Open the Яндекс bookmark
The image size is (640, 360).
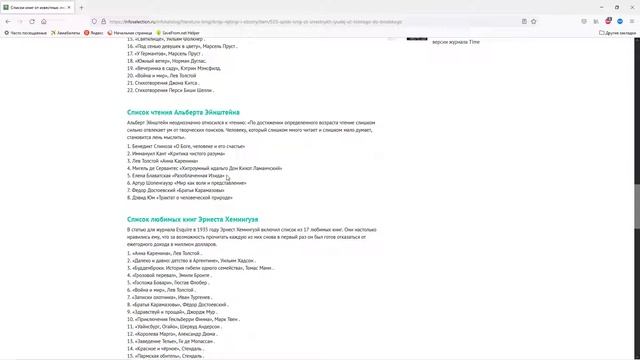93,33
